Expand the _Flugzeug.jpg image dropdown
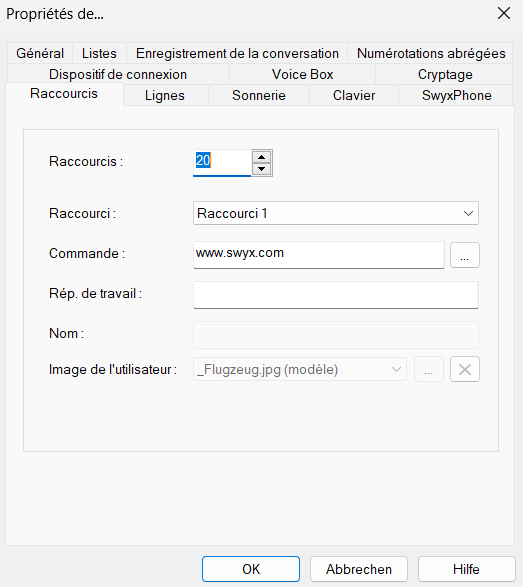The height and width of the screenshot is (587, 523). coord(300,369)
